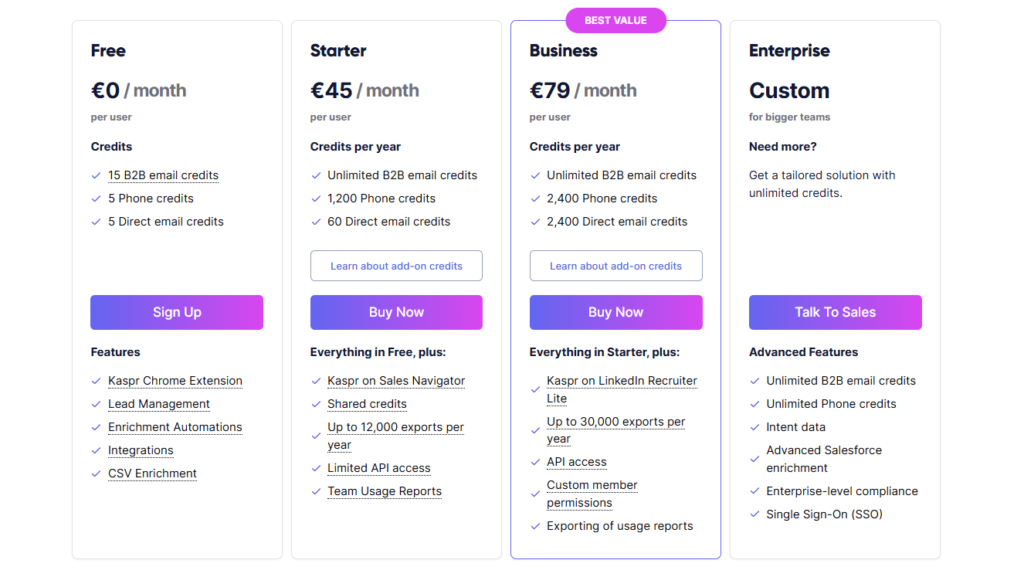Click CSV Enrichment feature link

tap(152, 473)
